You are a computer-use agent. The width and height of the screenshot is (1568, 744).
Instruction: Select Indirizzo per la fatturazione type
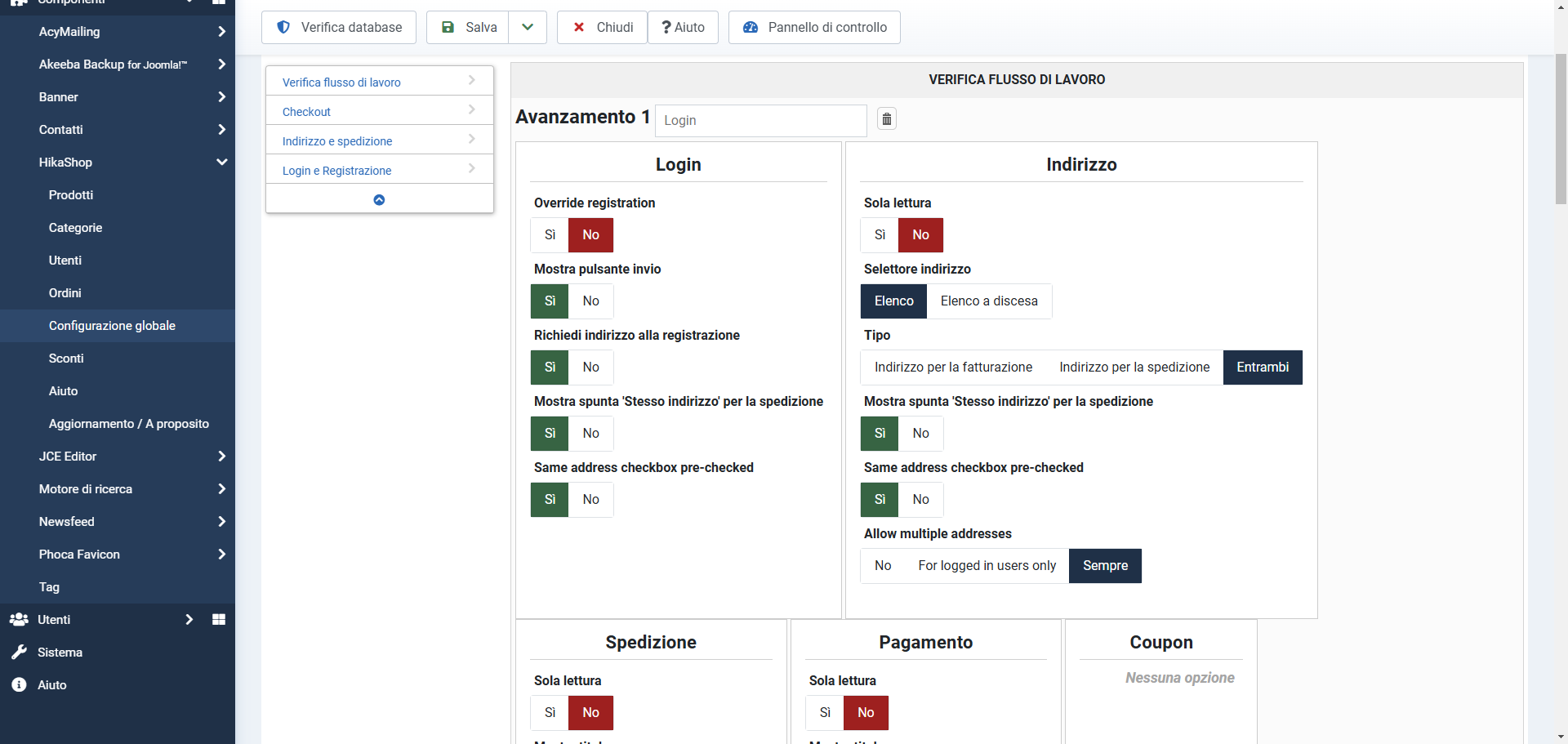953,368
